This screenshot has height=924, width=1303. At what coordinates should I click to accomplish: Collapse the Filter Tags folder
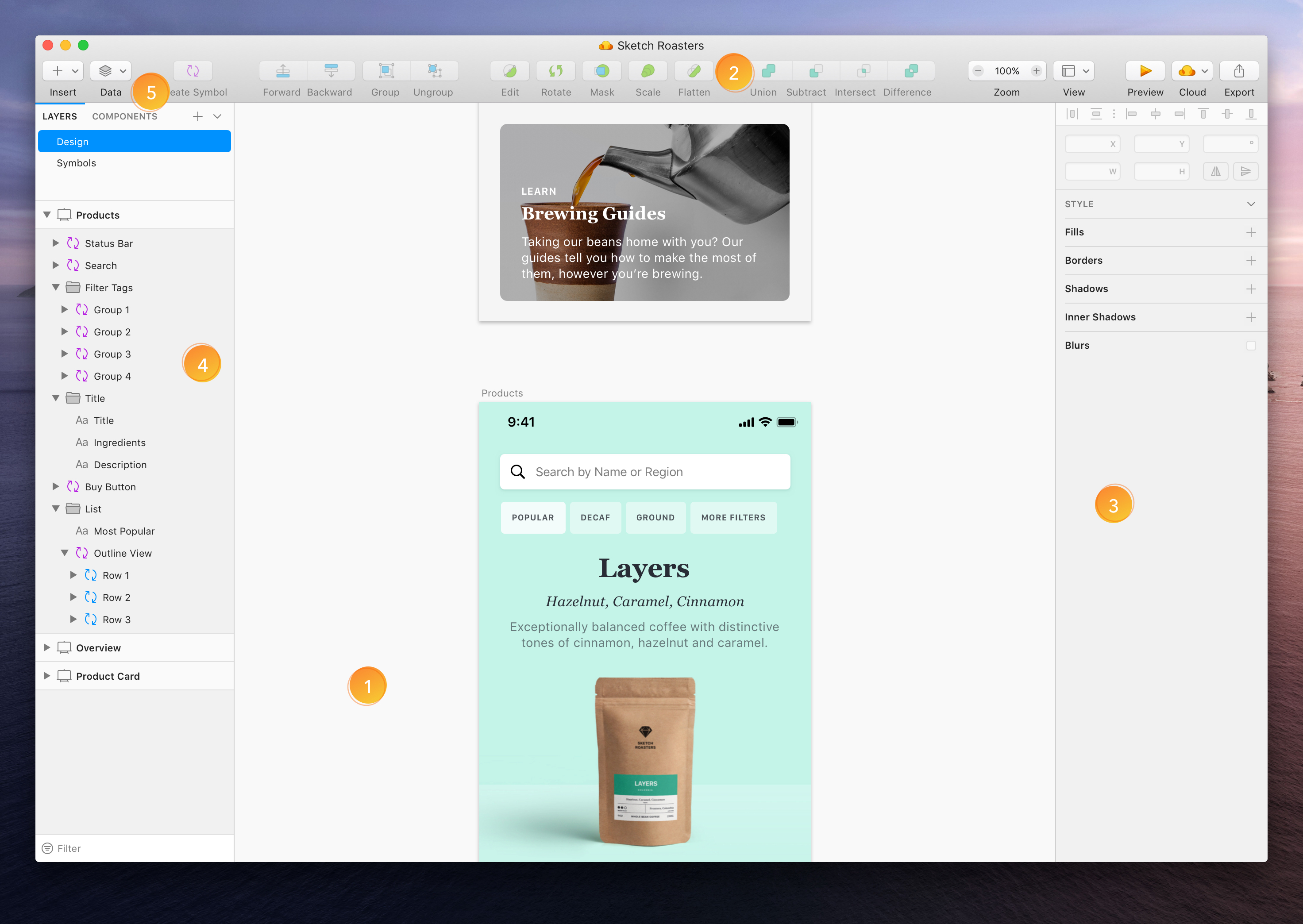click(56, 287)
